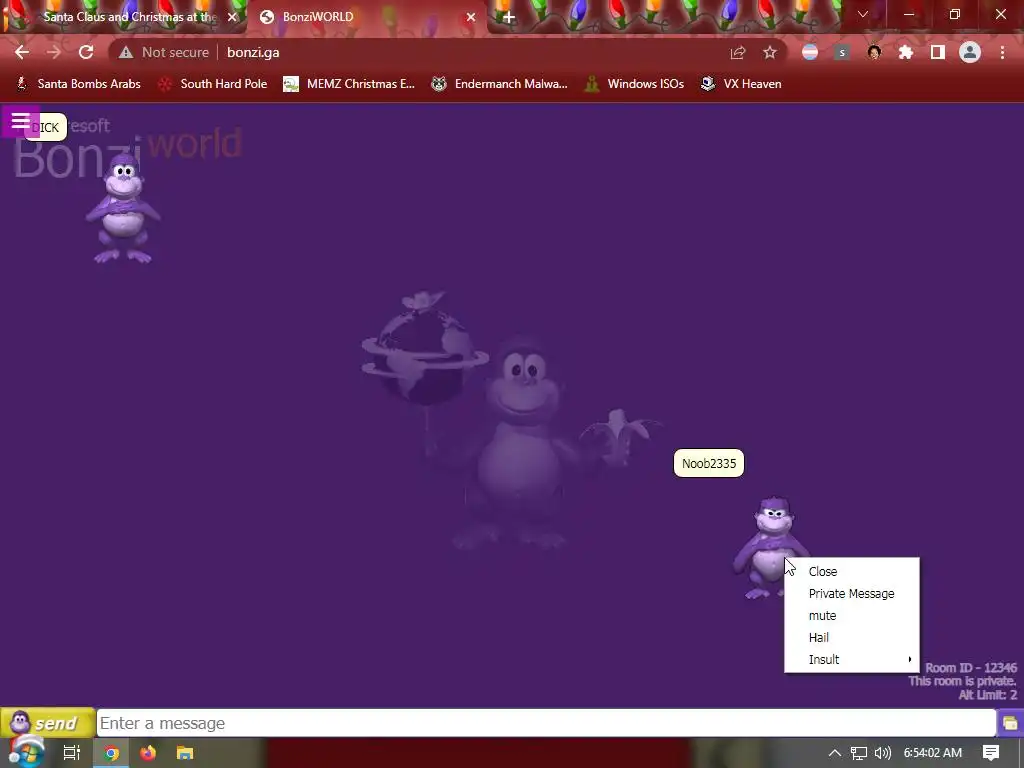Switch to Santa Claus and Christmas tab
1024x768 pixels.
click(124, 17)
